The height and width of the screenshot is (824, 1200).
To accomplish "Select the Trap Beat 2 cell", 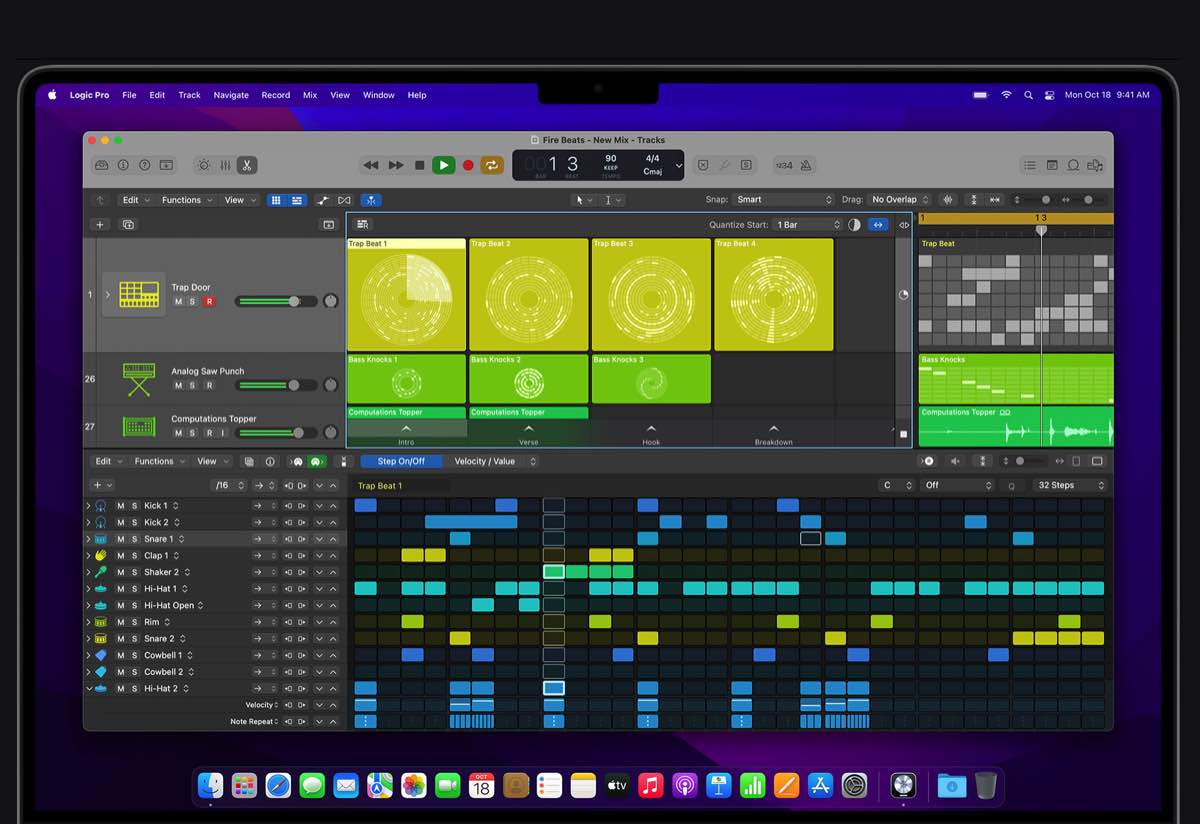I will (529, 294).
